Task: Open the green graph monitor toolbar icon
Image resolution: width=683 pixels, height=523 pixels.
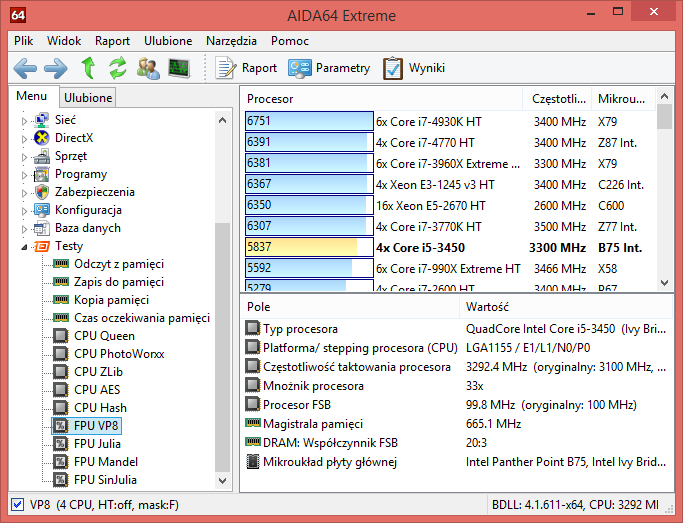Action: 179,68
